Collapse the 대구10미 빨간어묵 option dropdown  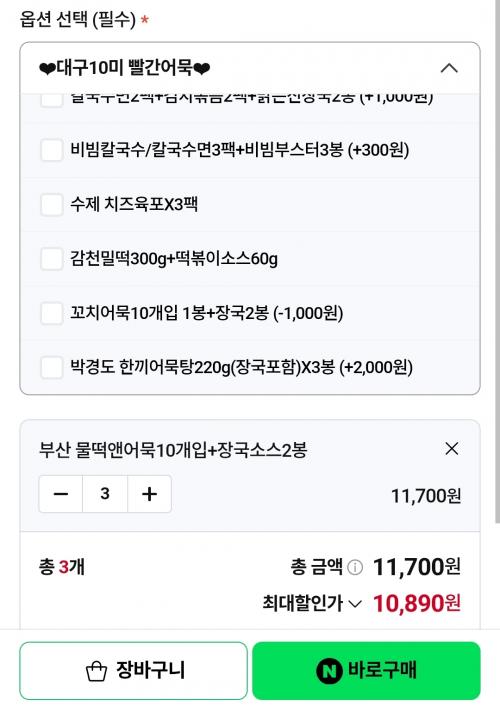pos(449,69)
